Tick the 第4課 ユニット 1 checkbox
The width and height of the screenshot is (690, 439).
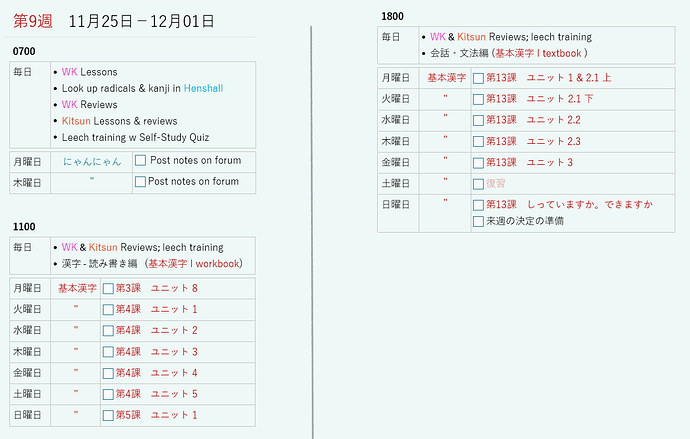108,310
